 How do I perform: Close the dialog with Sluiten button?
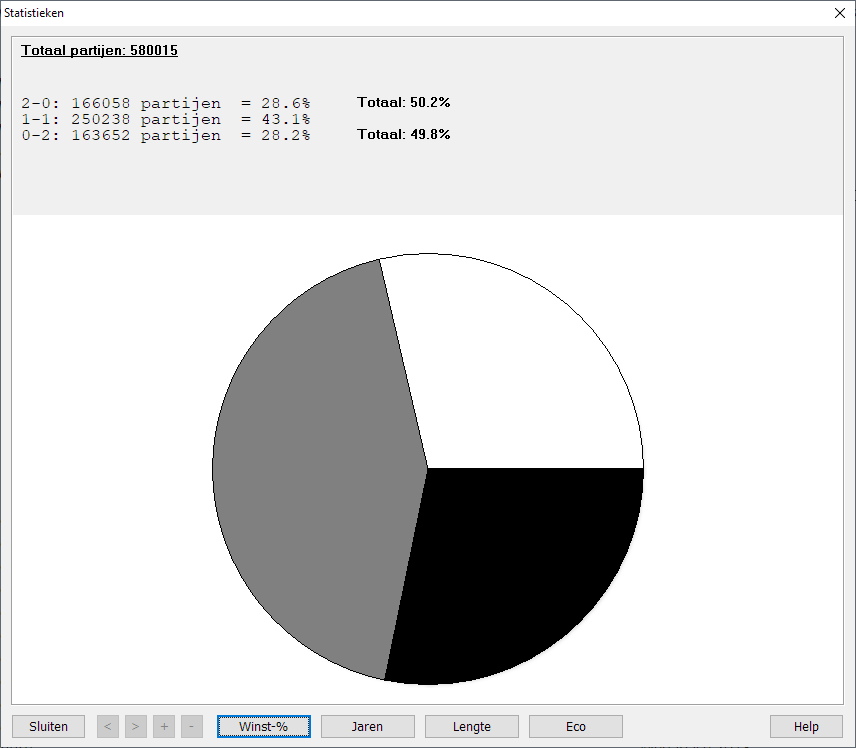tap(49, 727)
